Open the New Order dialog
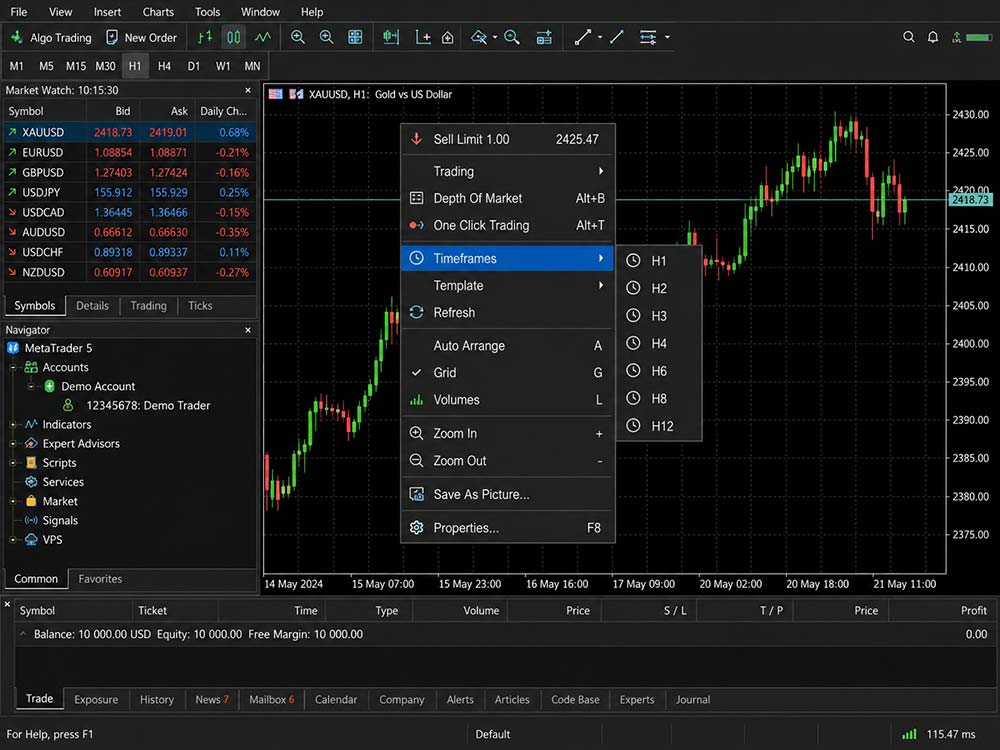This screenshot has width=1000, height=750. (142, 38)
